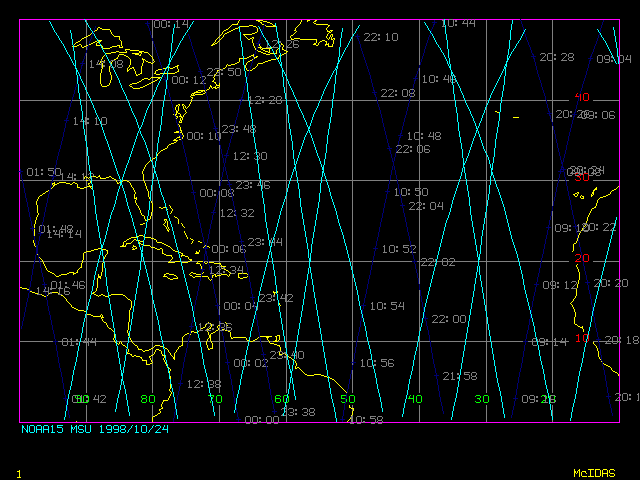Click the 12:38 orbit time marker
The height and width of the screenshot is (480, 640).
click(x=204, y=384)
